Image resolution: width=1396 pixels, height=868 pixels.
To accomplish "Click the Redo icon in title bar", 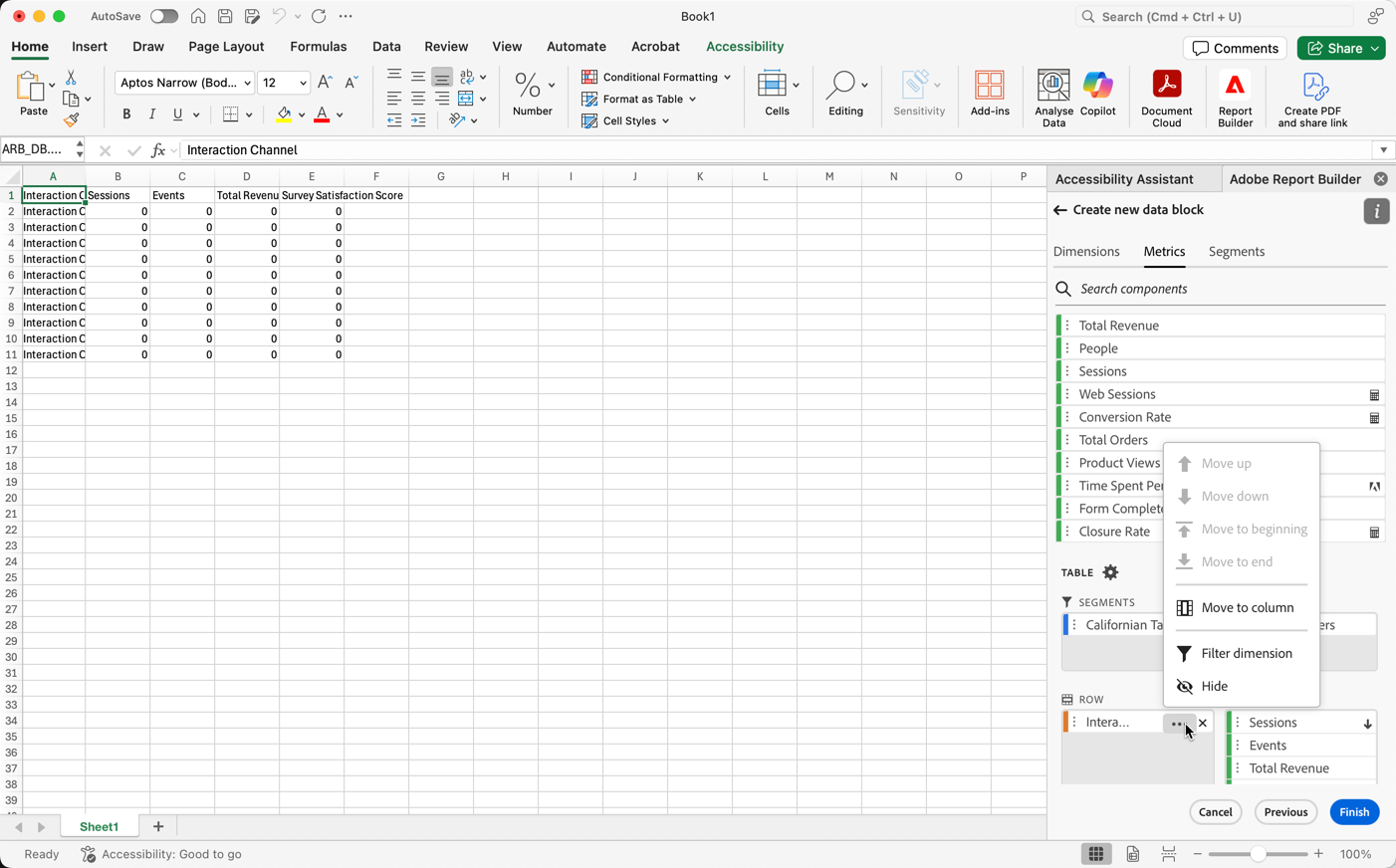I will (x=319, y=17).
